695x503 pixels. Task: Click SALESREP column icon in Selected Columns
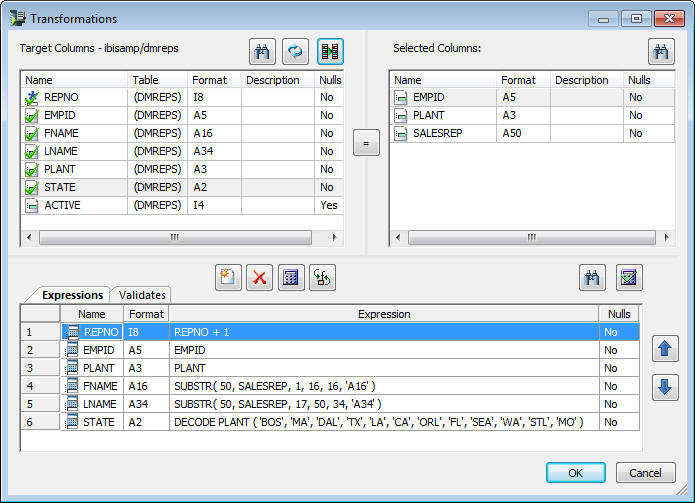401,133
